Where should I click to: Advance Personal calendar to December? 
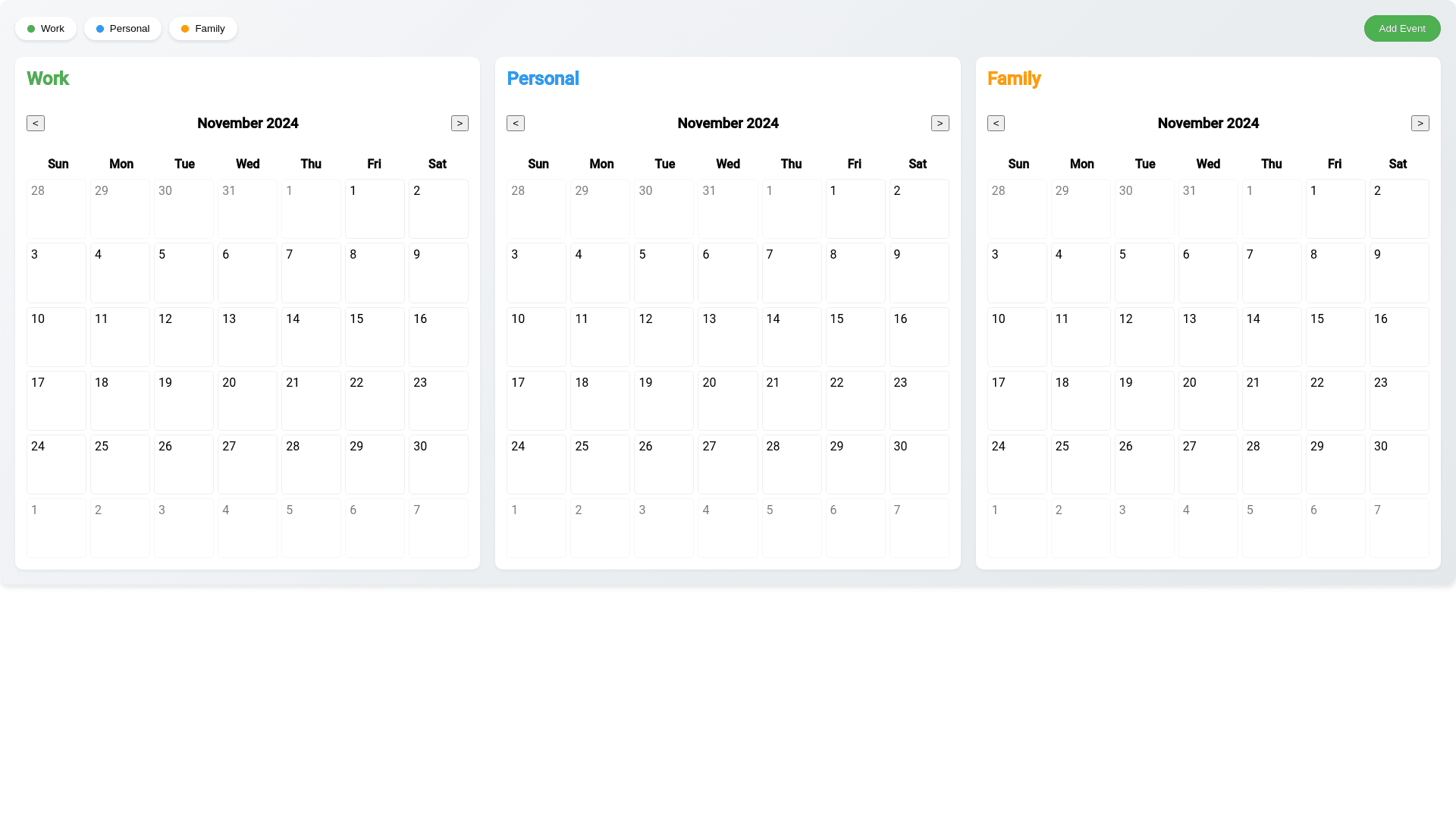tap(940, 123)
